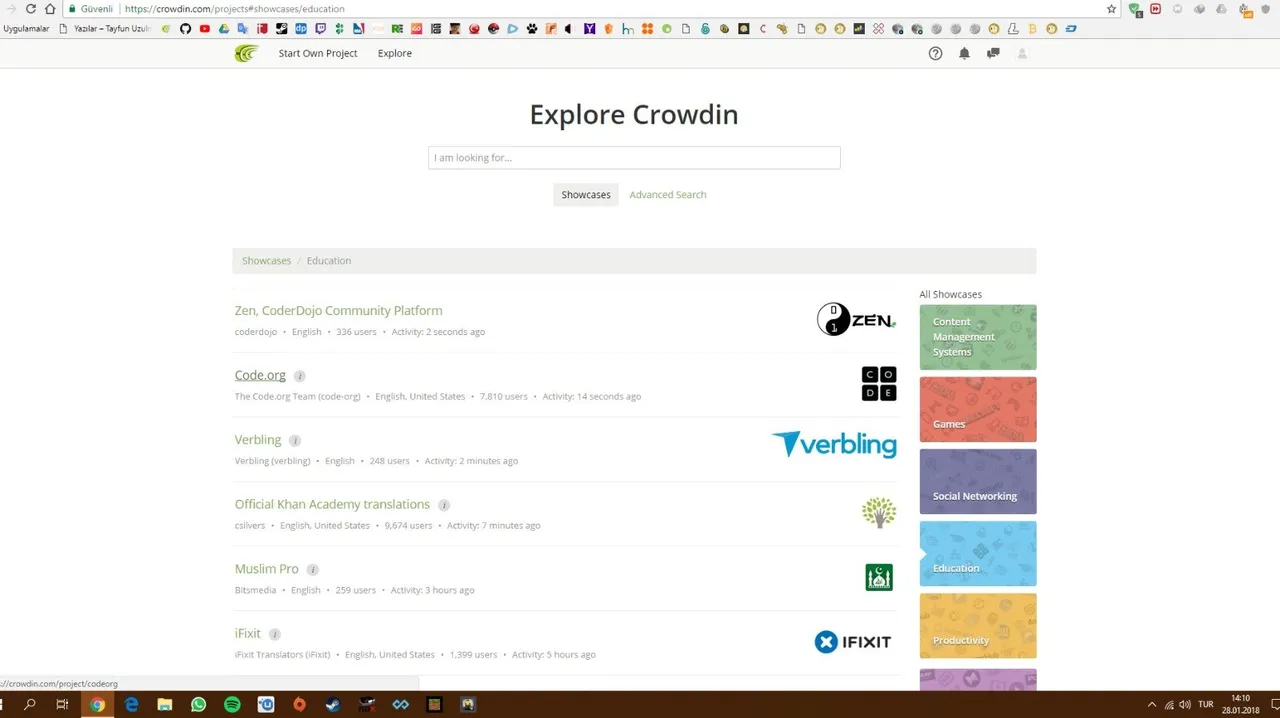
Task: Click the taskbar clock showing 14:10
Action: tap(1240, 705)
